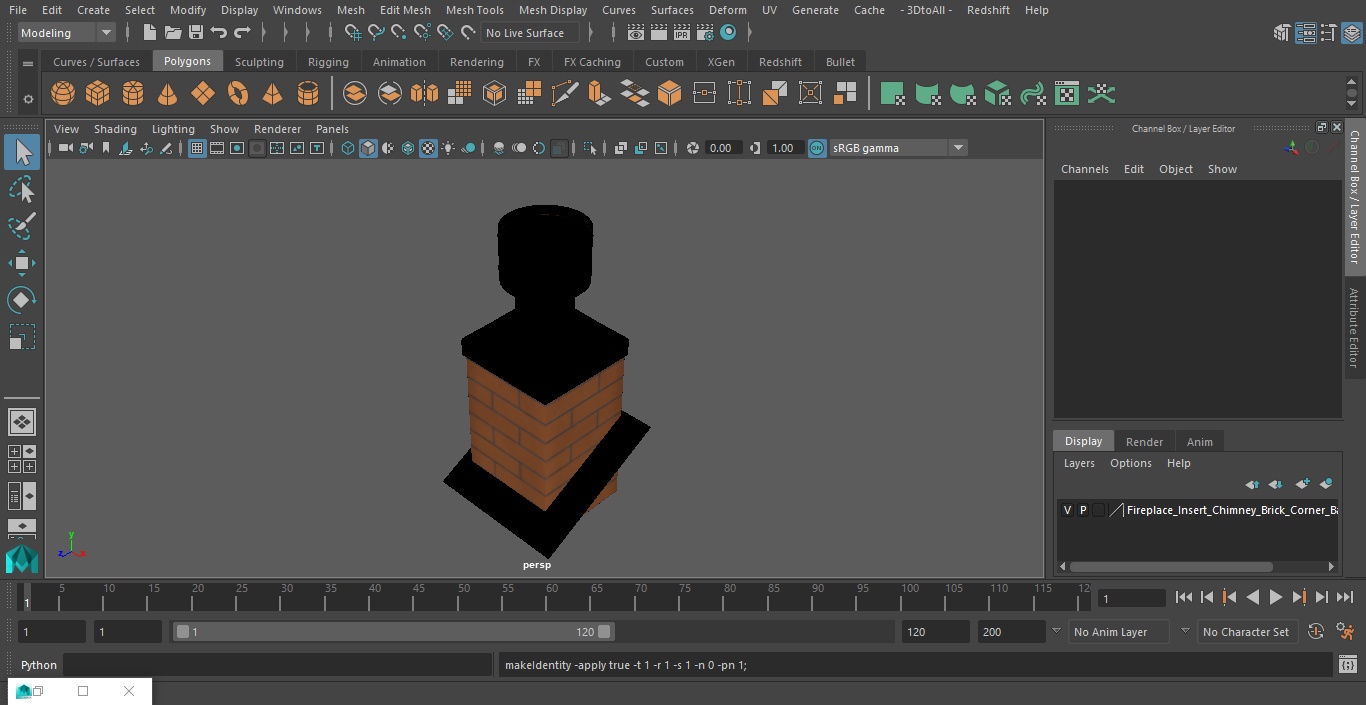Open the viewport Shading menu
Image resolution: width=1366 pixels, height=705 pixels.
[115, 129]
